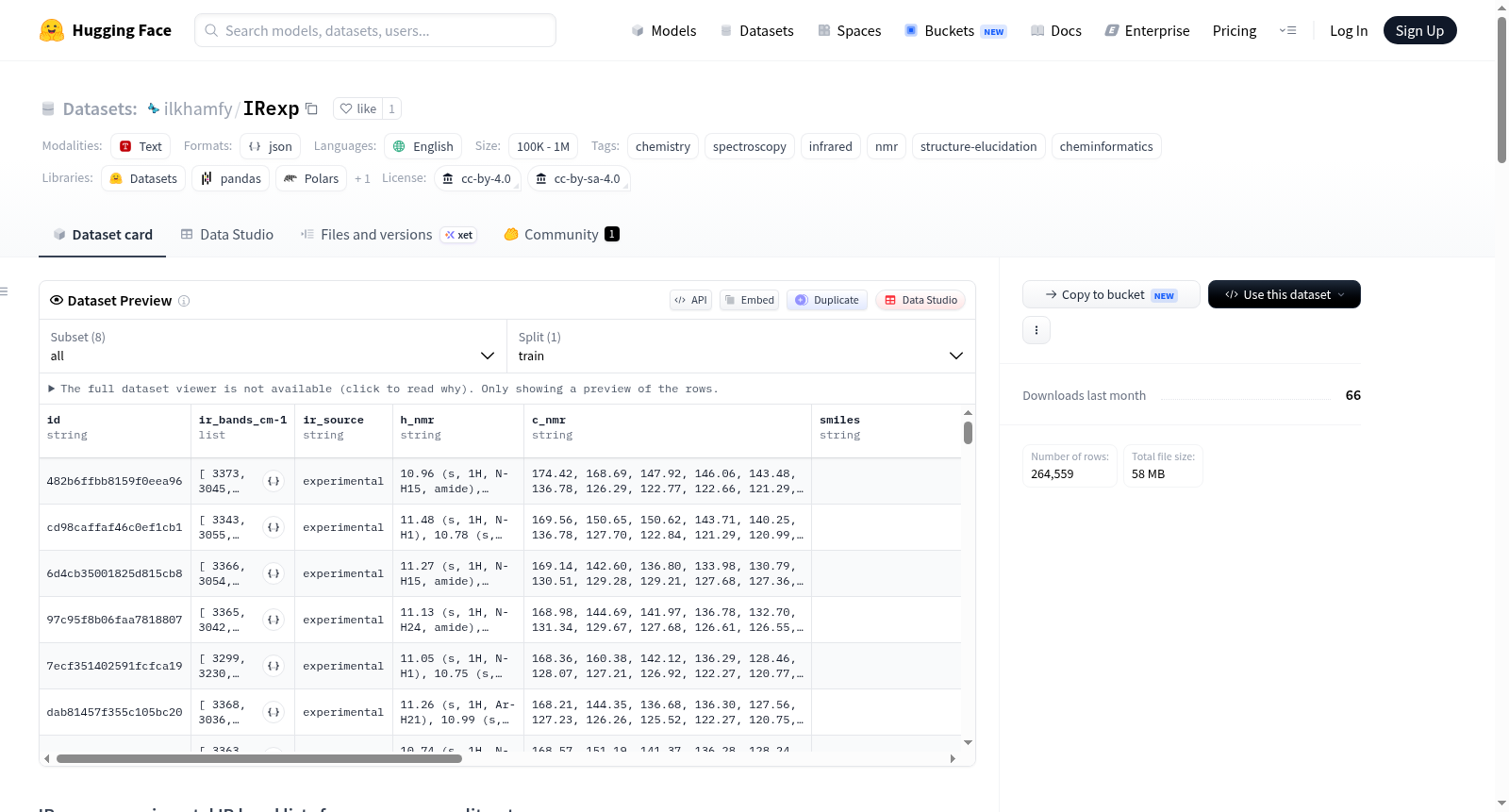Switch to the Dataset card tab
The image size is (1509, 812).
(x=103, y=235)
